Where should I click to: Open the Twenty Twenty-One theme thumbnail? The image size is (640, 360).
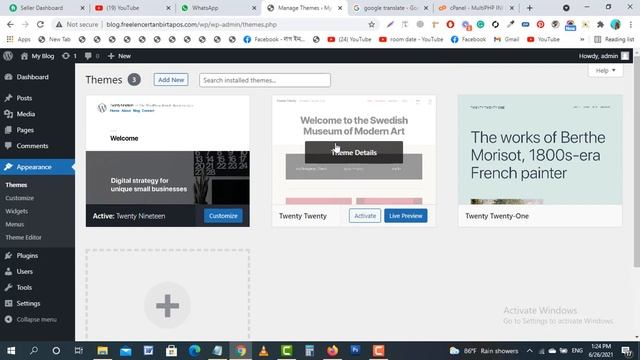click(x=540, y=150)
